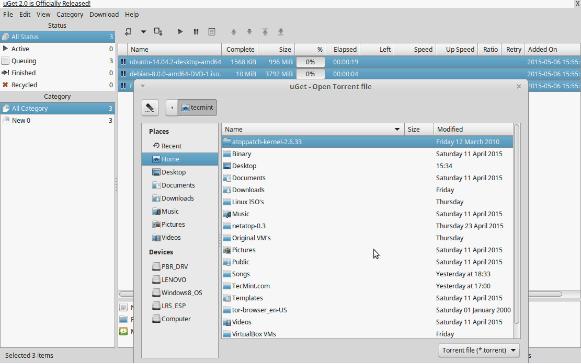Image resolution: width=581 pixels, height=364 pixels.
Task: Open the PBR_DRV device
Action: 180,266
